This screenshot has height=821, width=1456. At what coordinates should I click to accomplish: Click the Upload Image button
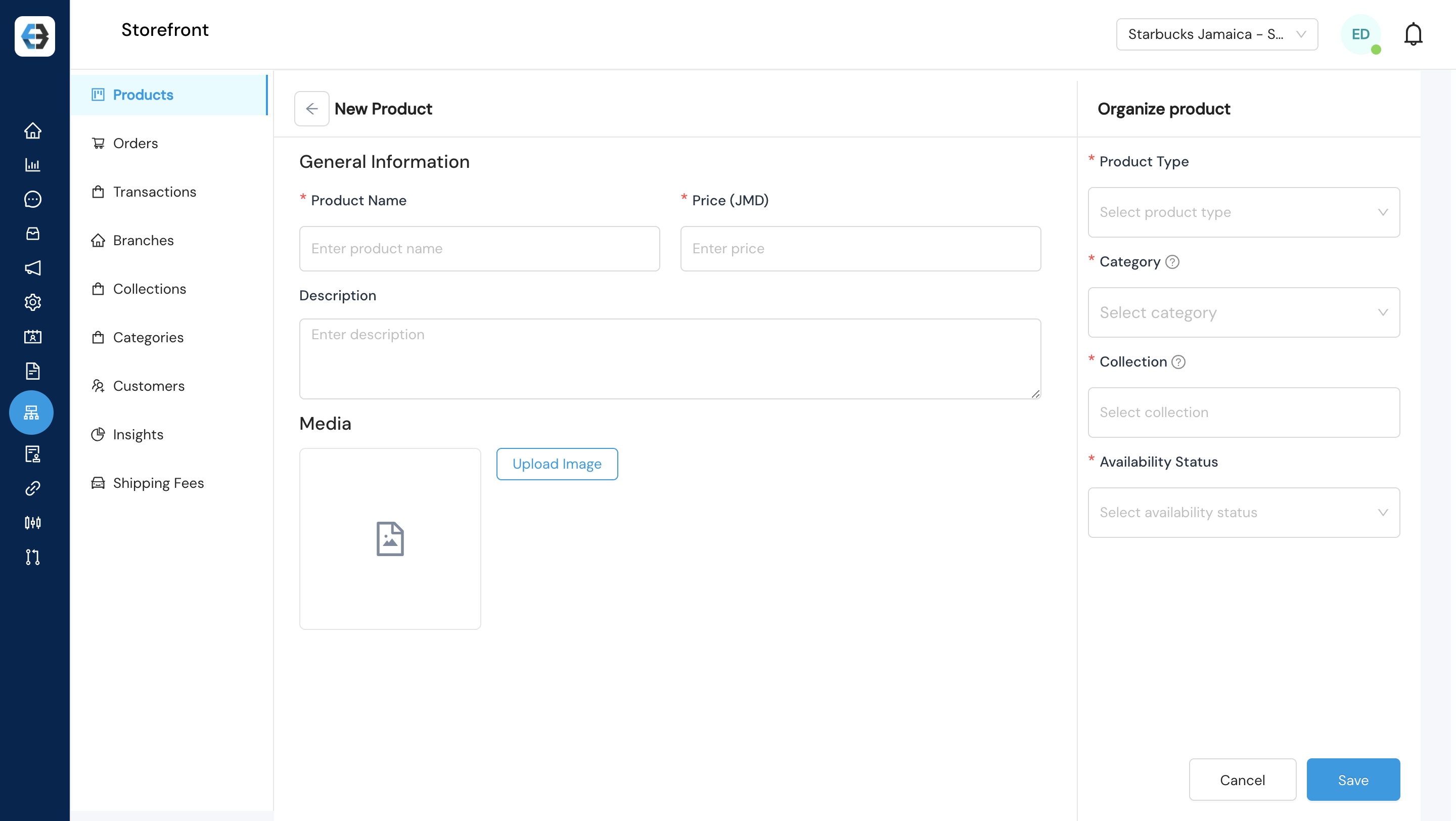[x=556, y=464]
